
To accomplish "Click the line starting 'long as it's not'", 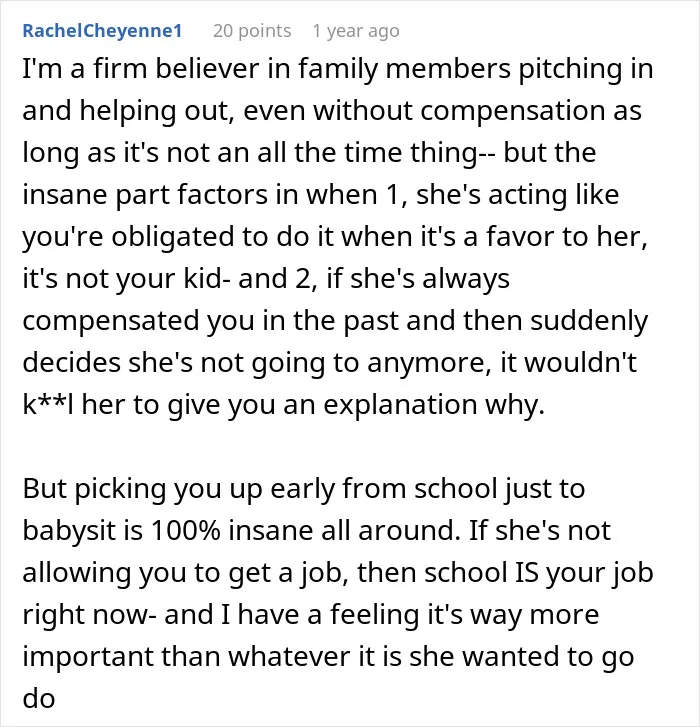I will point(309,153).
